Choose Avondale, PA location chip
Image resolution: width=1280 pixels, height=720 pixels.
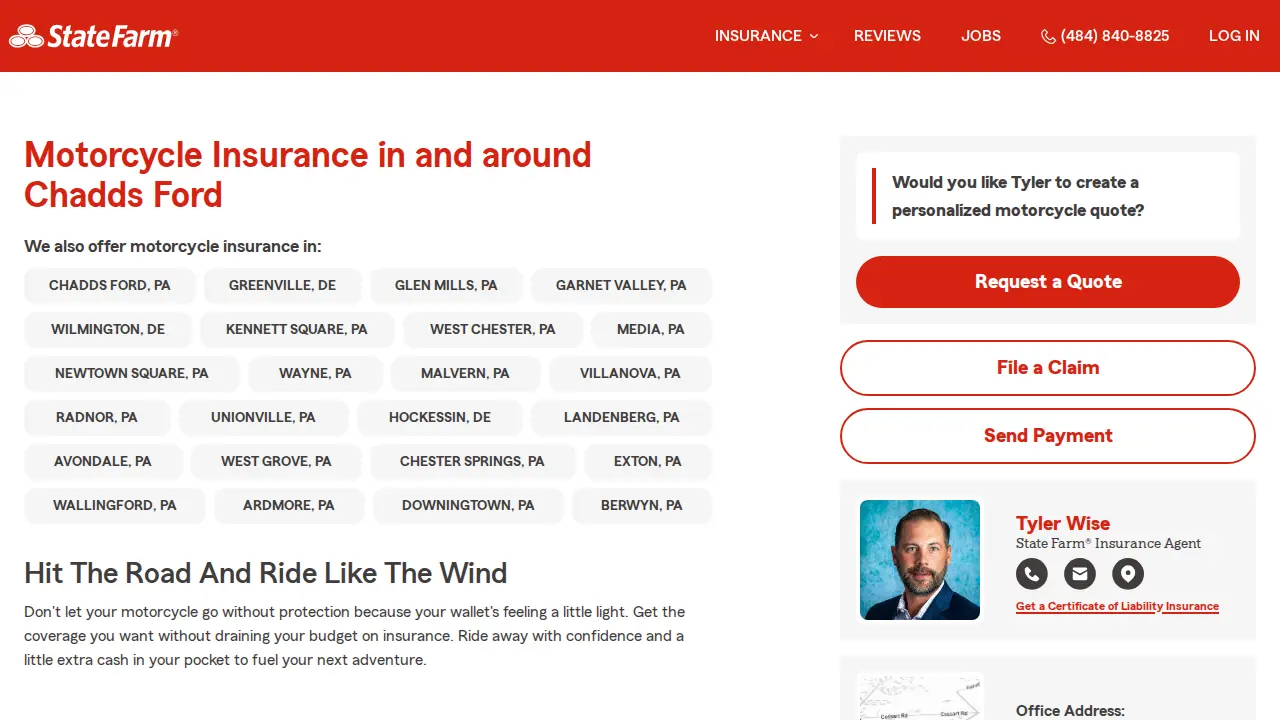pos(103,461)
